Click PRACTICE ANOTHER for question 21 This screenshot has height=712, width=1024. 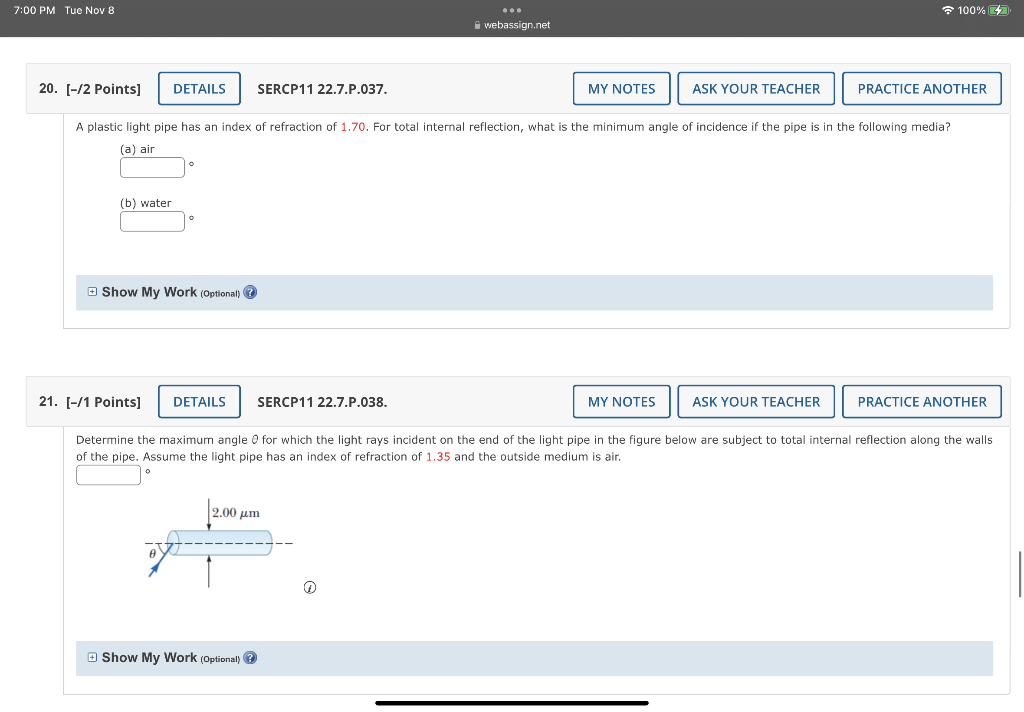[x=922, y=402]
